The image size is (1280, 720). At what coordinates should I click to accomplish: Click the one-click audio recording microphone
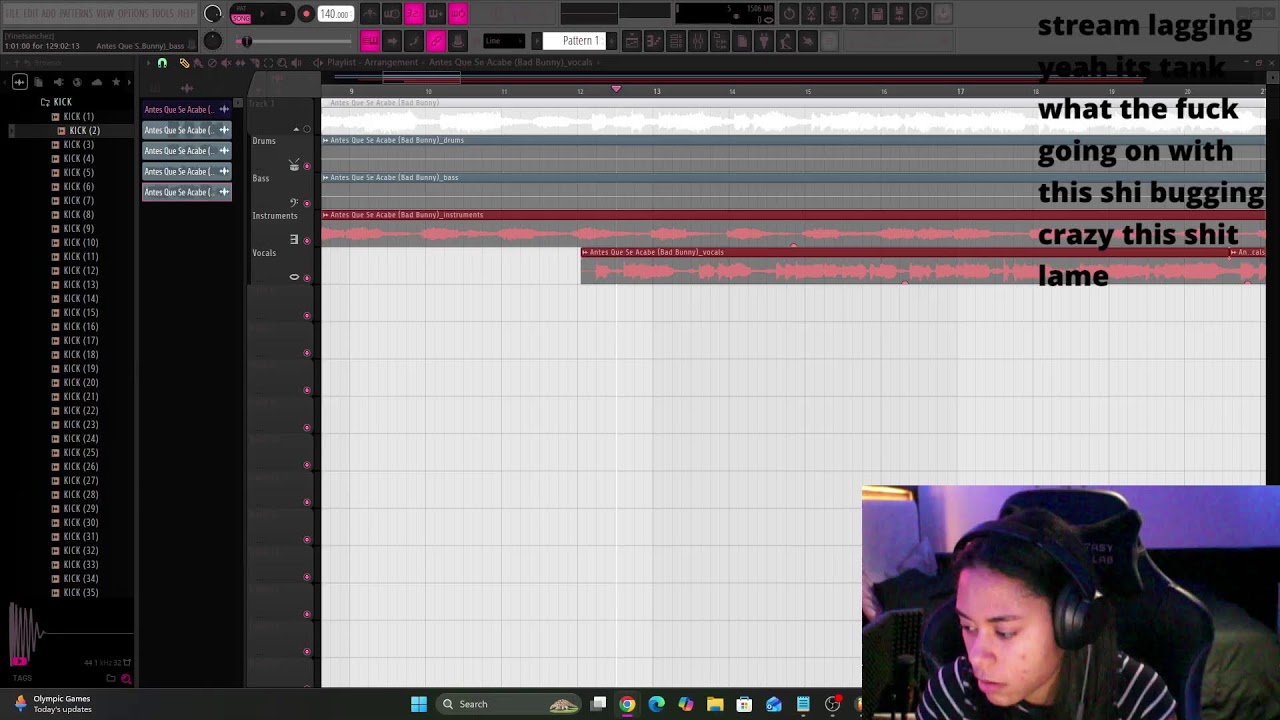(x=833, y=14)
